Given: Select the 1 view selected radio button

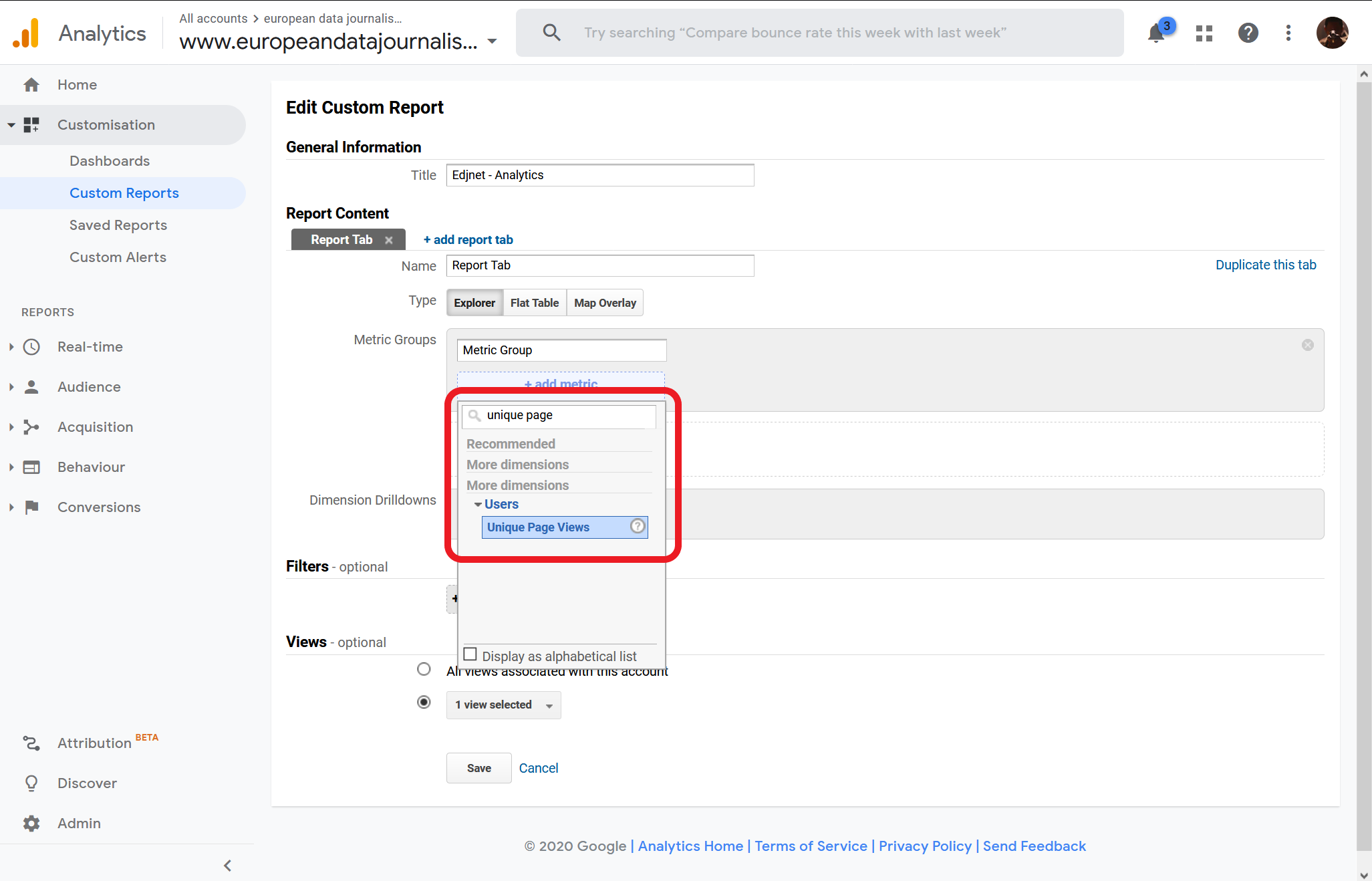Looking at the screenshot, I should tap(424, 703).
